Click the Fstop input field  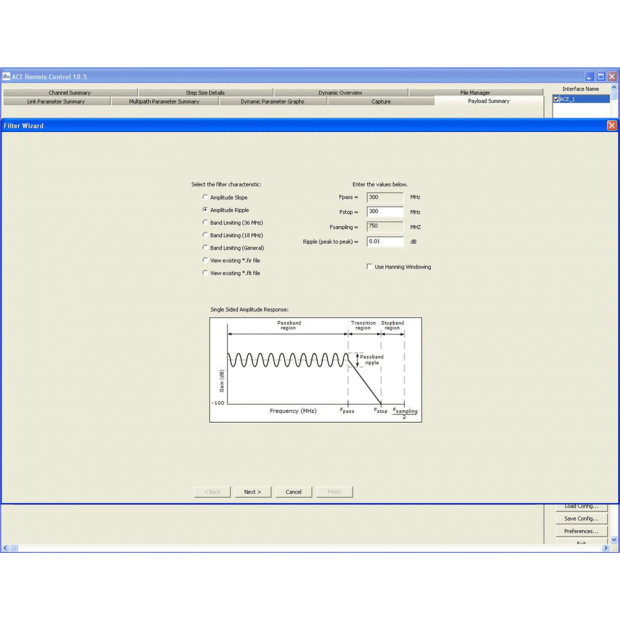tap(385, 212)
